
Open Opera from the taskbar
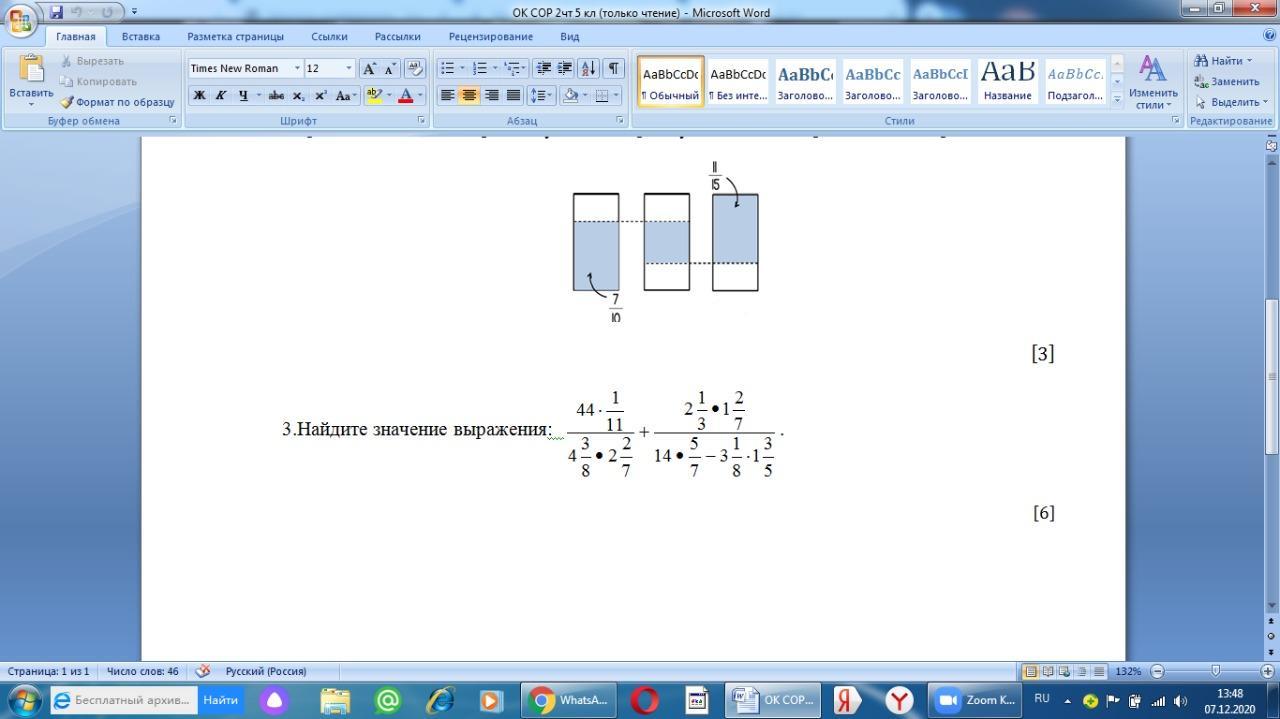tap(644, 700)
